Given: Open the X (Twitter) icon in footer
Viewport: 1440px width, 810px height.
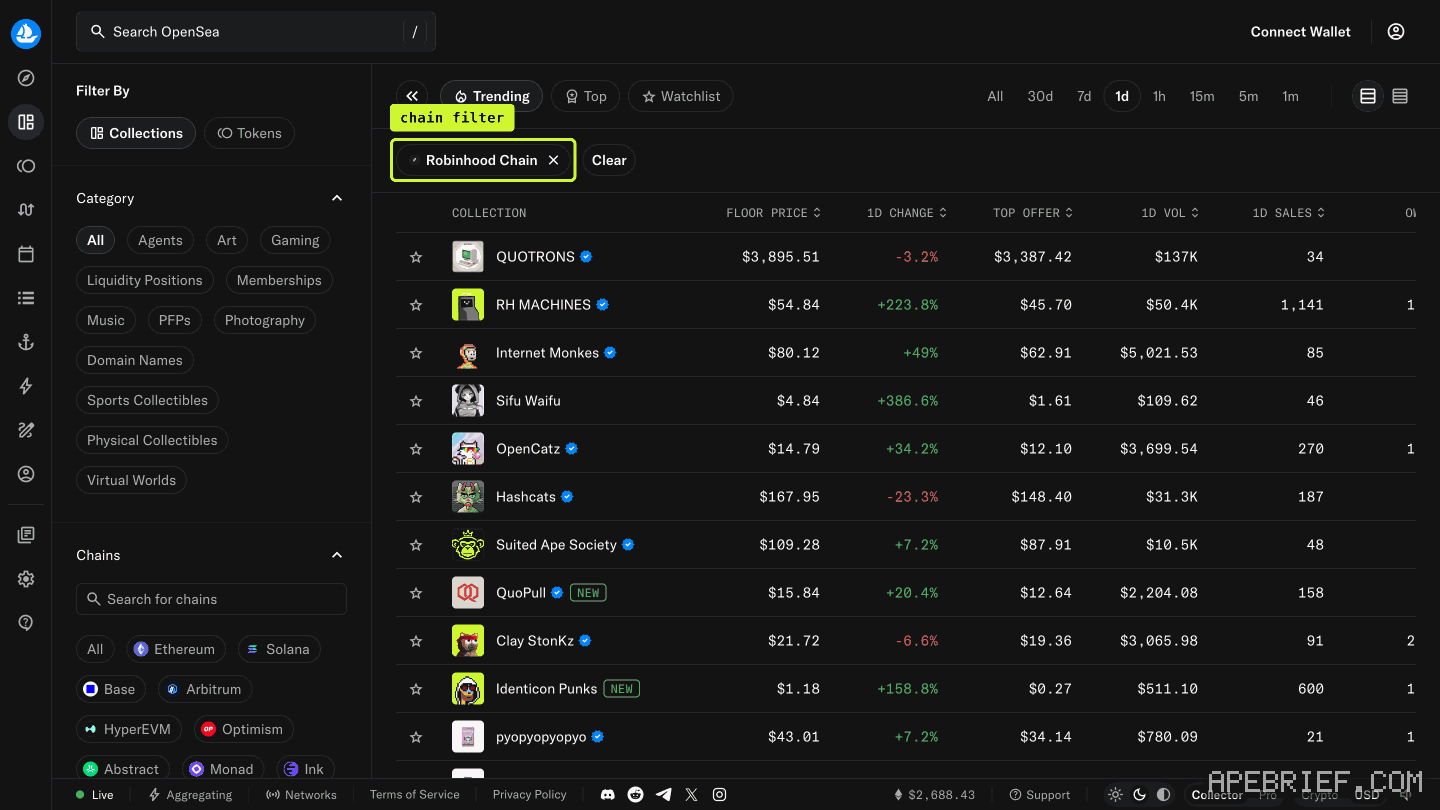Looking at the screenshot, I should click(x=691, y=795).
